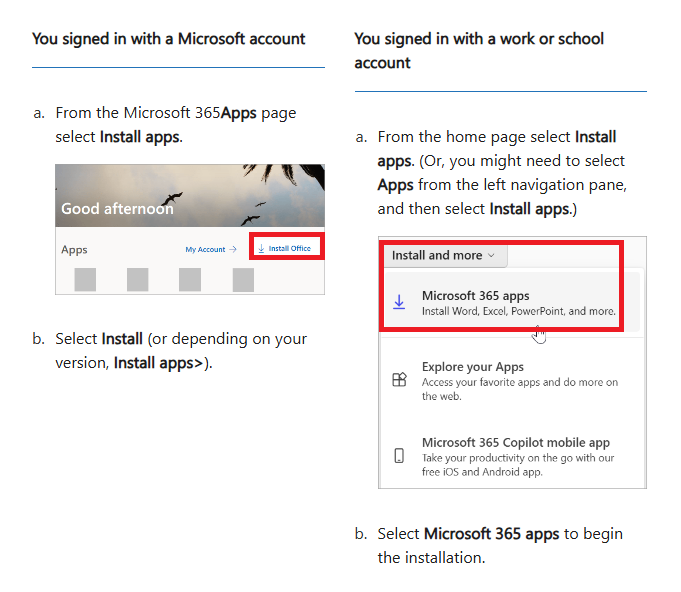Image resolution: width=681 pixels, height=592 pixels.
Task: Click the Good afternoon banner image
Action: 190,195
